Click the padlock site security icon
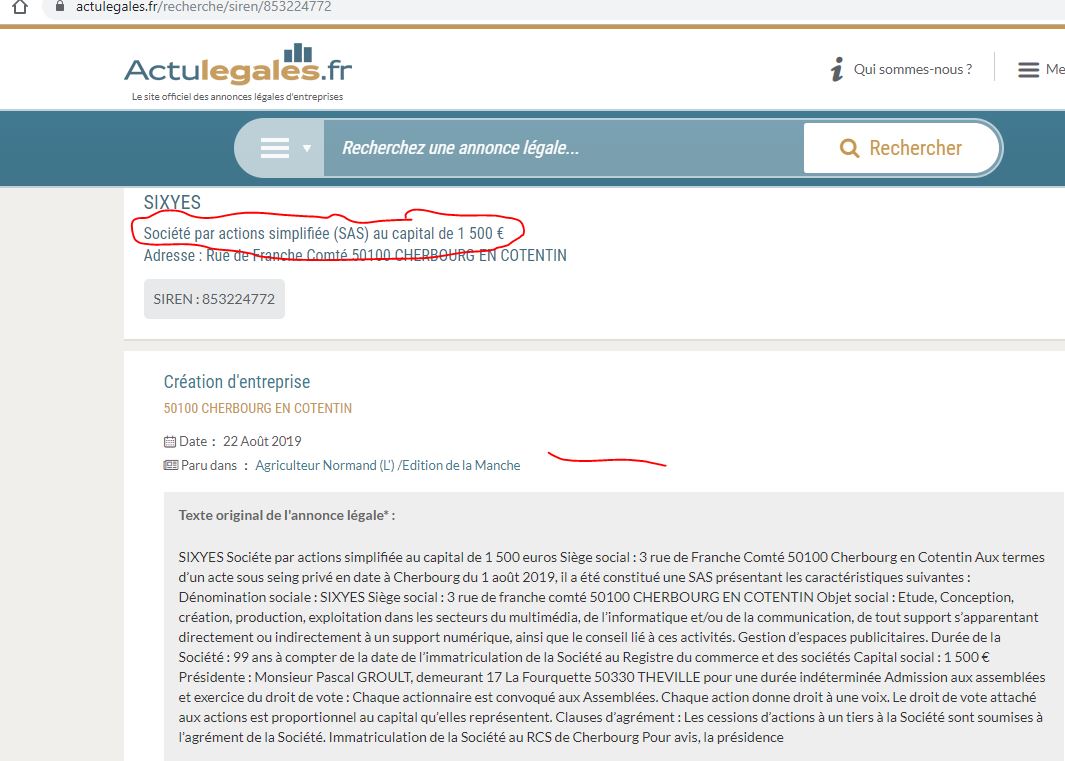The width and height of the screenshot is (1065, 761). click(x=60, y=6)
